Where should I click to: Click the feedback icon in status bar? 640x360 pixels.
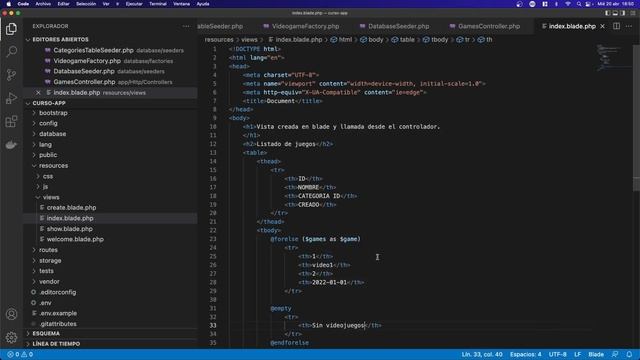615,354
